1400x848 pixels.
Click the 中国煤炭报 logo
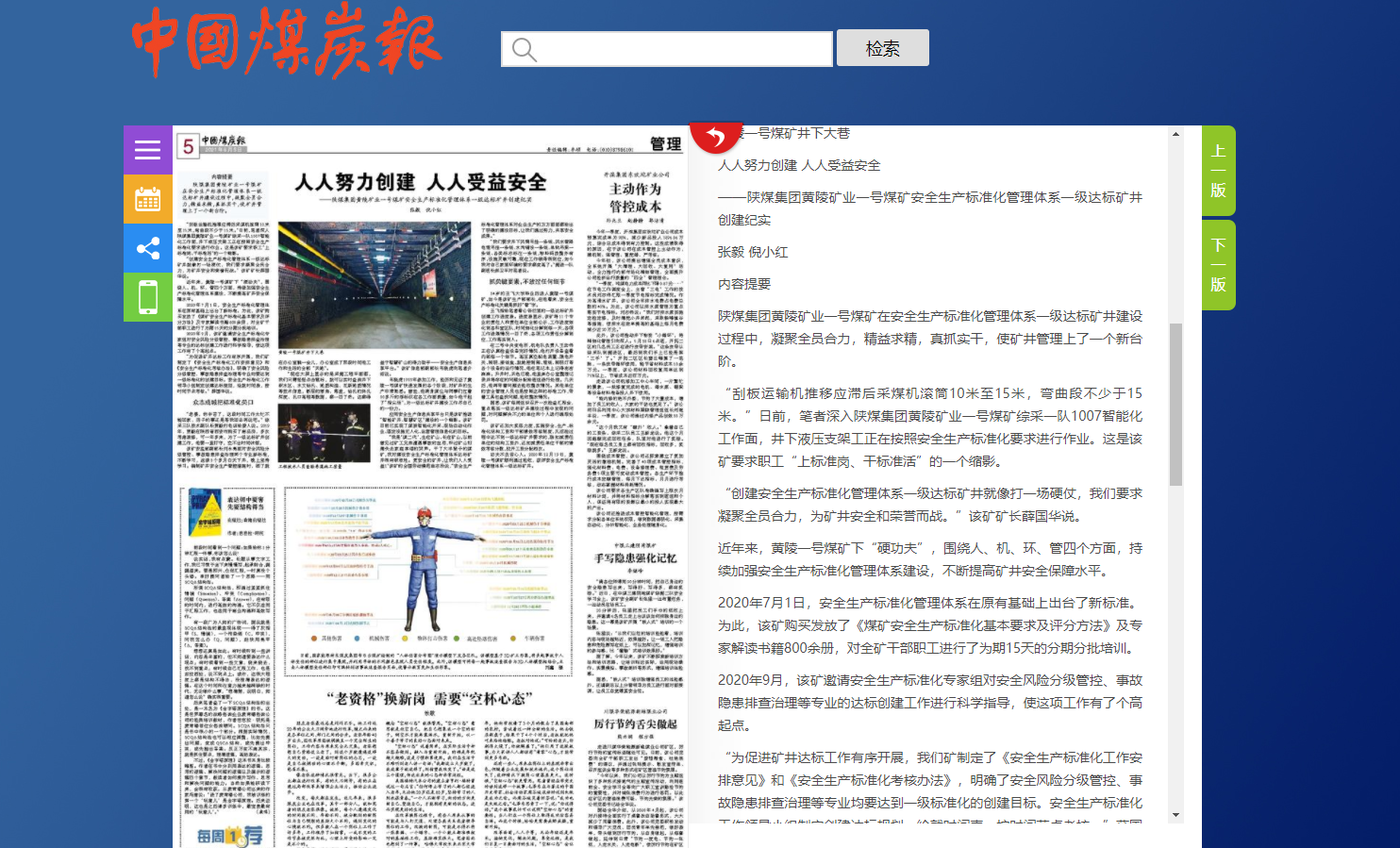(286, 42)
